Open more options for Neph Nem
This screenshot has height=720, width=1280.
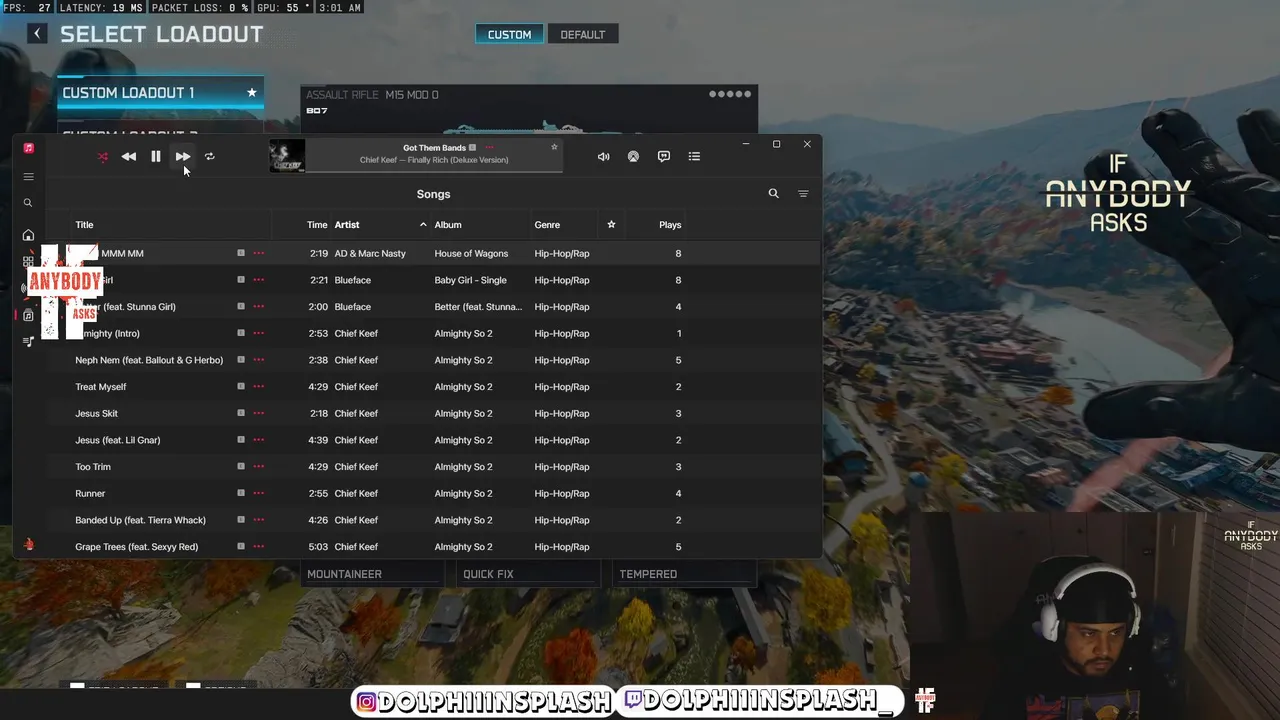coord(259,360)
